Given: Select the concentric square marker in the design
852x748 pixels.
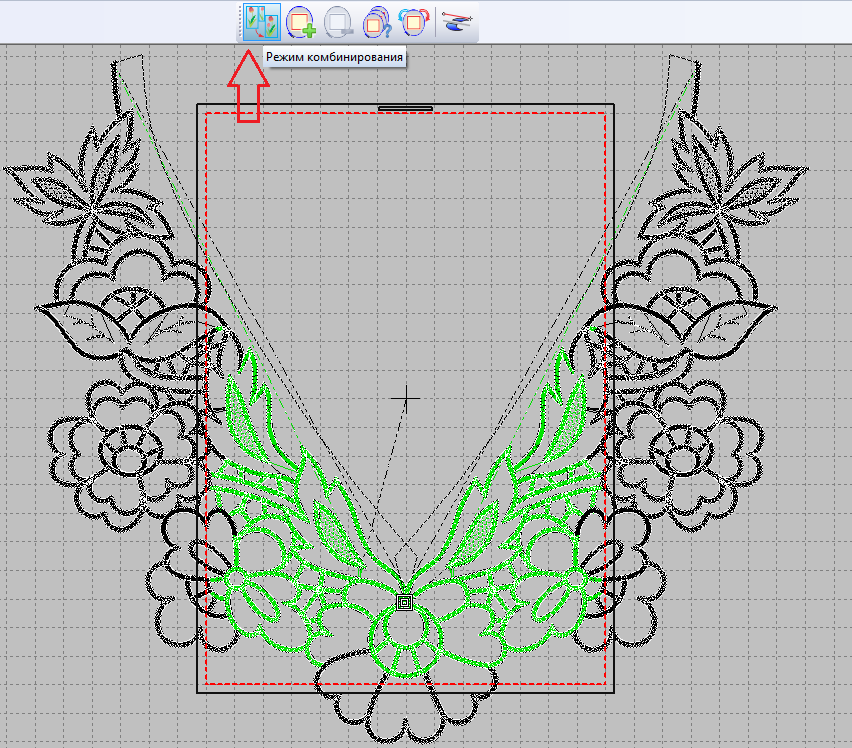Looking at the screenshot, I should click(405, 602).
